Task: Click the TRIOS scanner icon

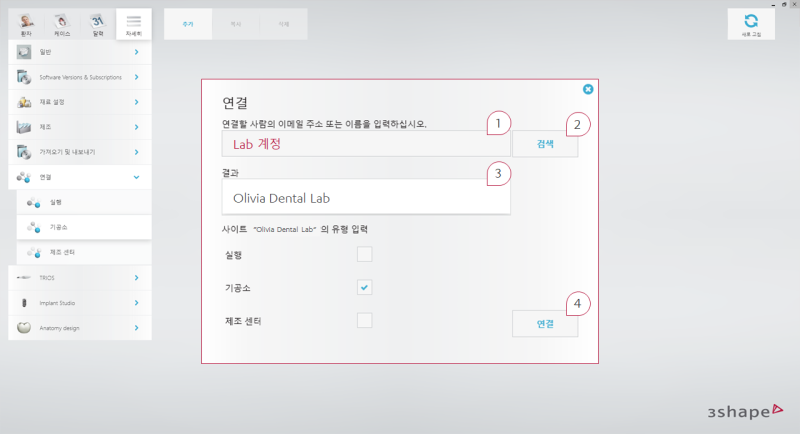Action: [24, 277]
